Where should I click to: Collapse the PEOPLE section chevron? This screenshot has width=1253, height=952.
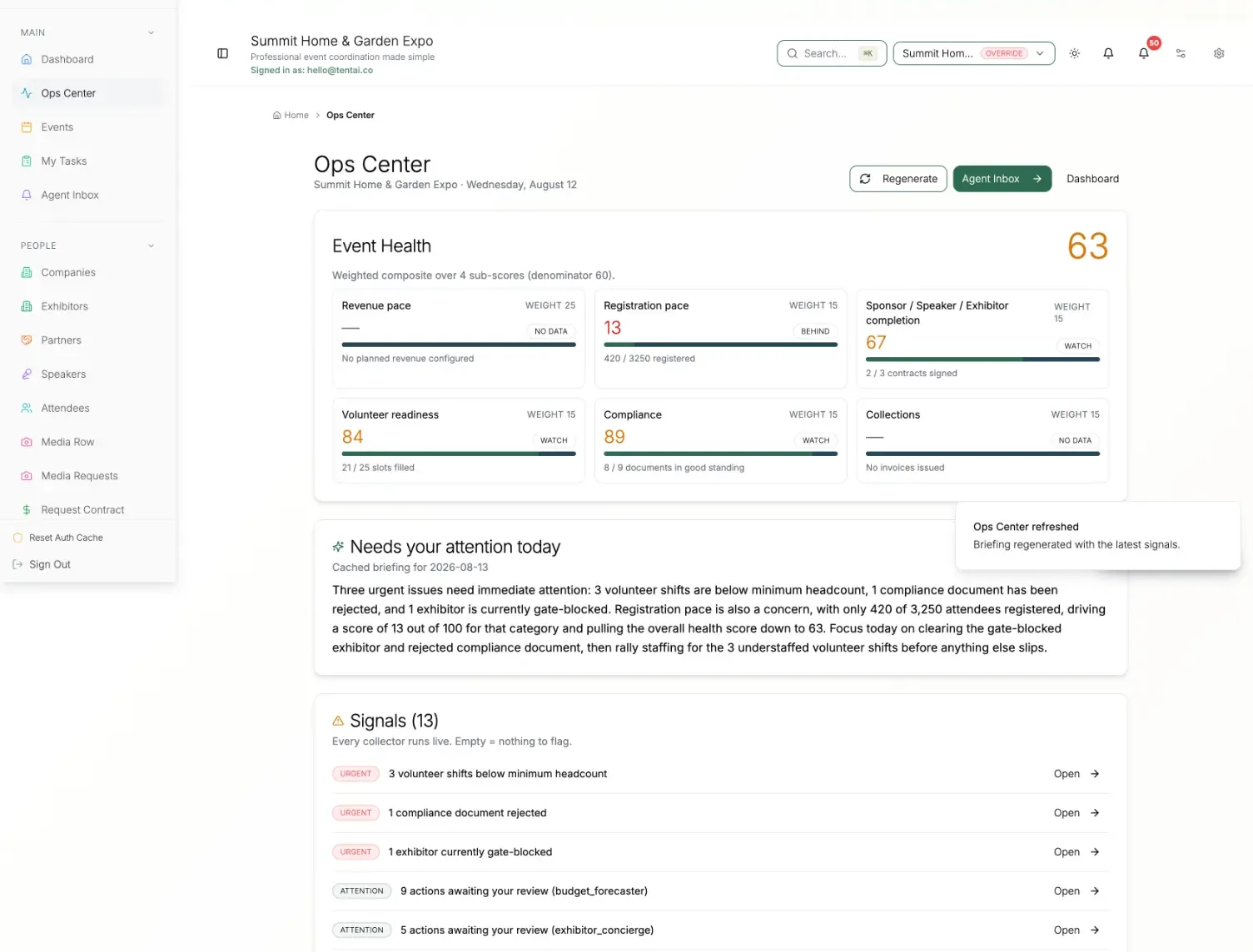[151, 245]
